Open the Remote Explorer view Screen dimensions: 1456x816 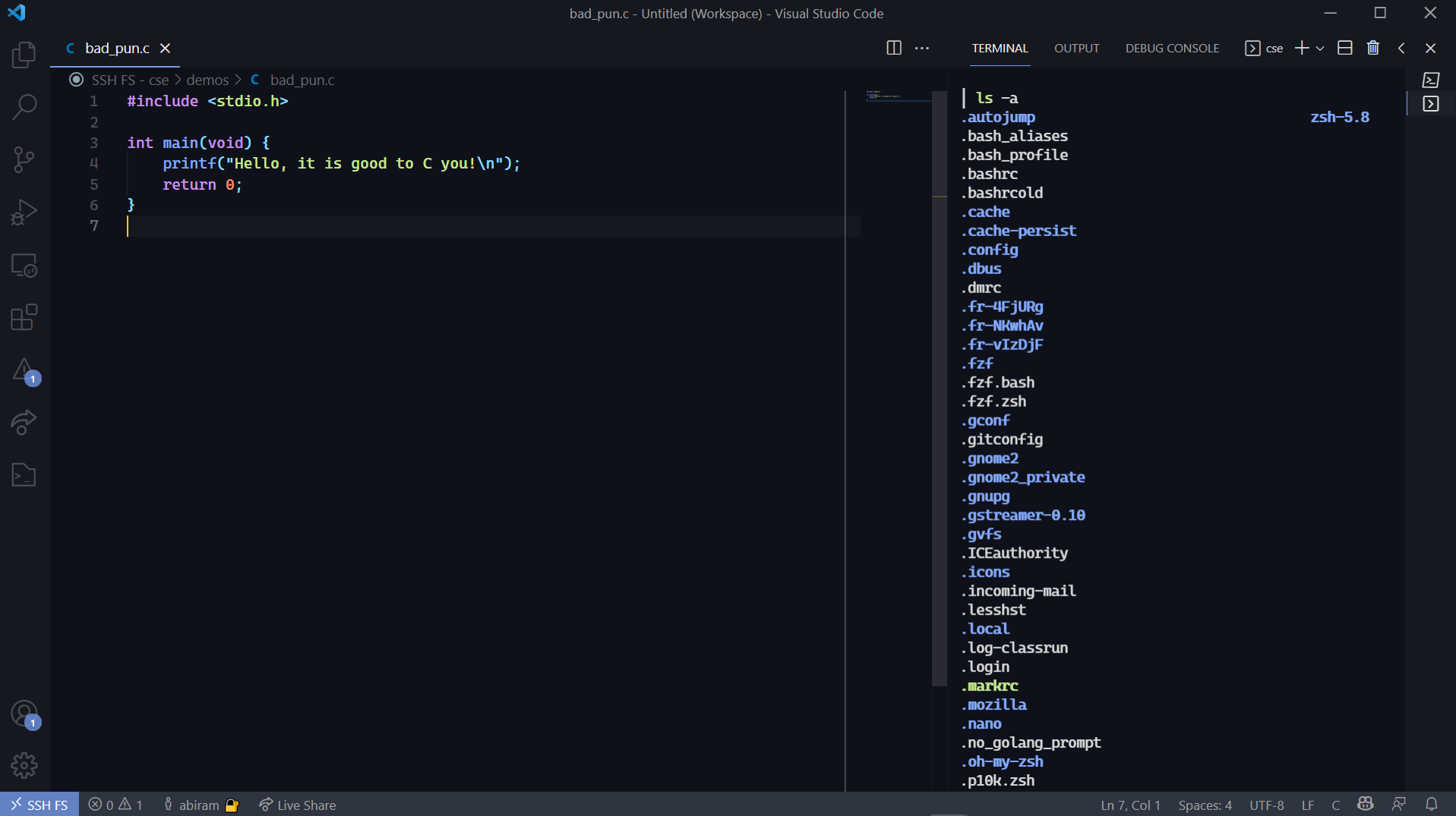(24, 265)
